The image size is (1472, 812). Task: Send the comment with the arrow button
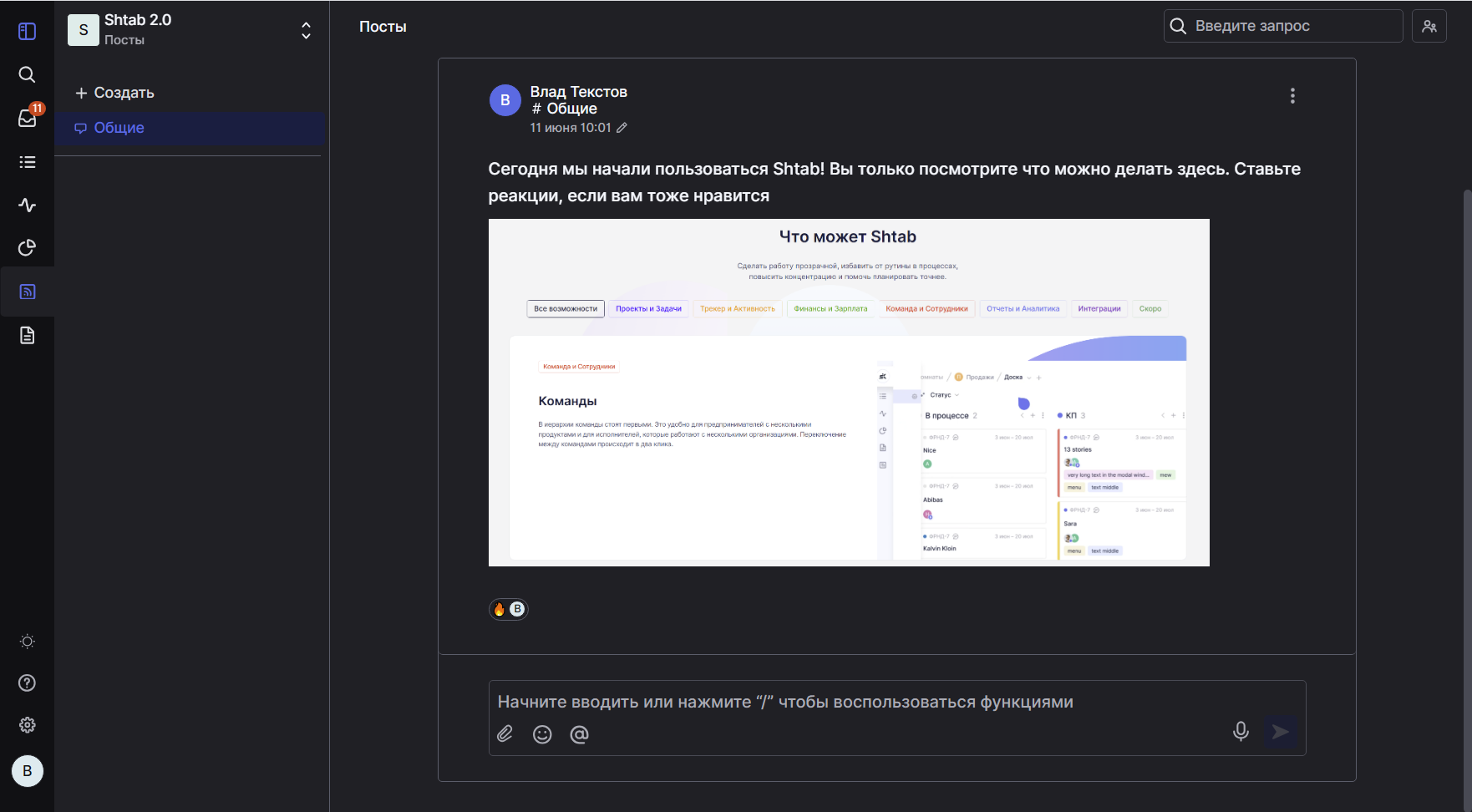tap(1280, 732)
